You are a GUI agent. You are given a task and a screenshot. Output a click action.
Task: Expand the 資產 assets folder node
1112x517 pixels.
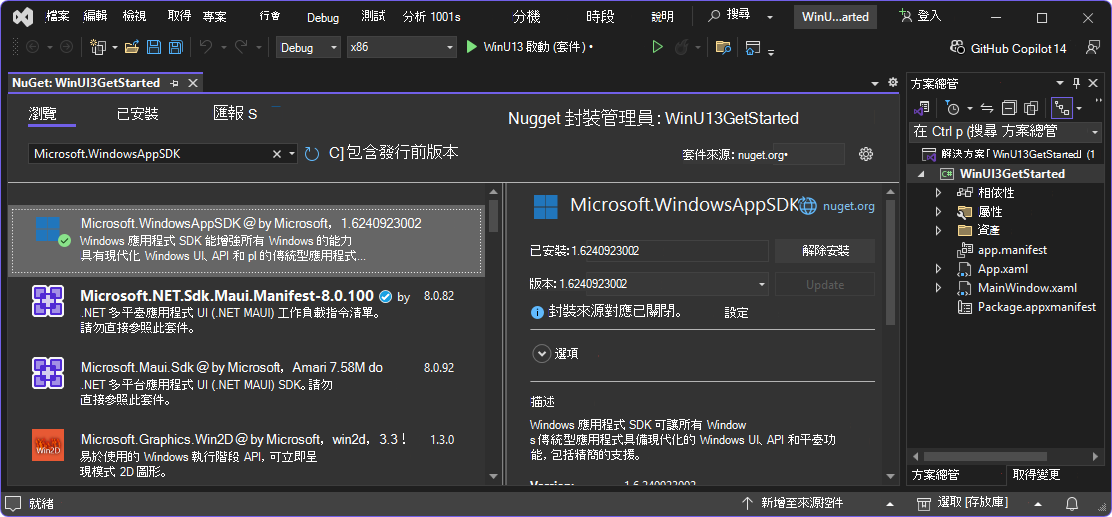pyautogui.click(x=938, y=230)
